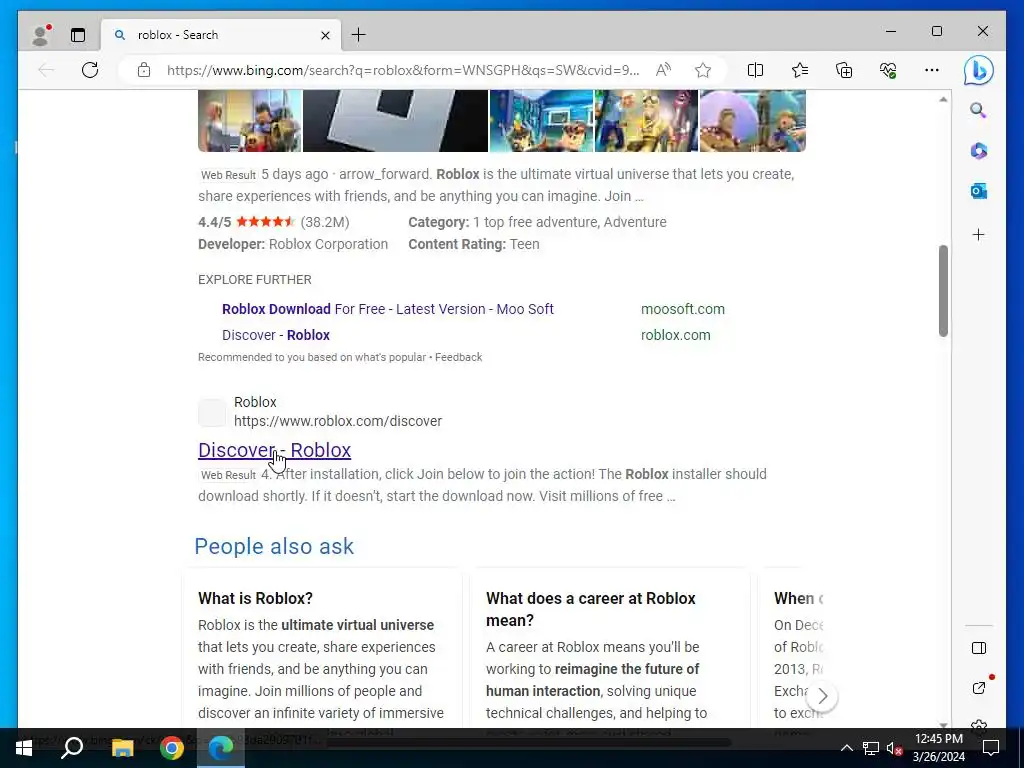Open the Favorites list
The image size is (1024, 768).
(x=799, y=70)
